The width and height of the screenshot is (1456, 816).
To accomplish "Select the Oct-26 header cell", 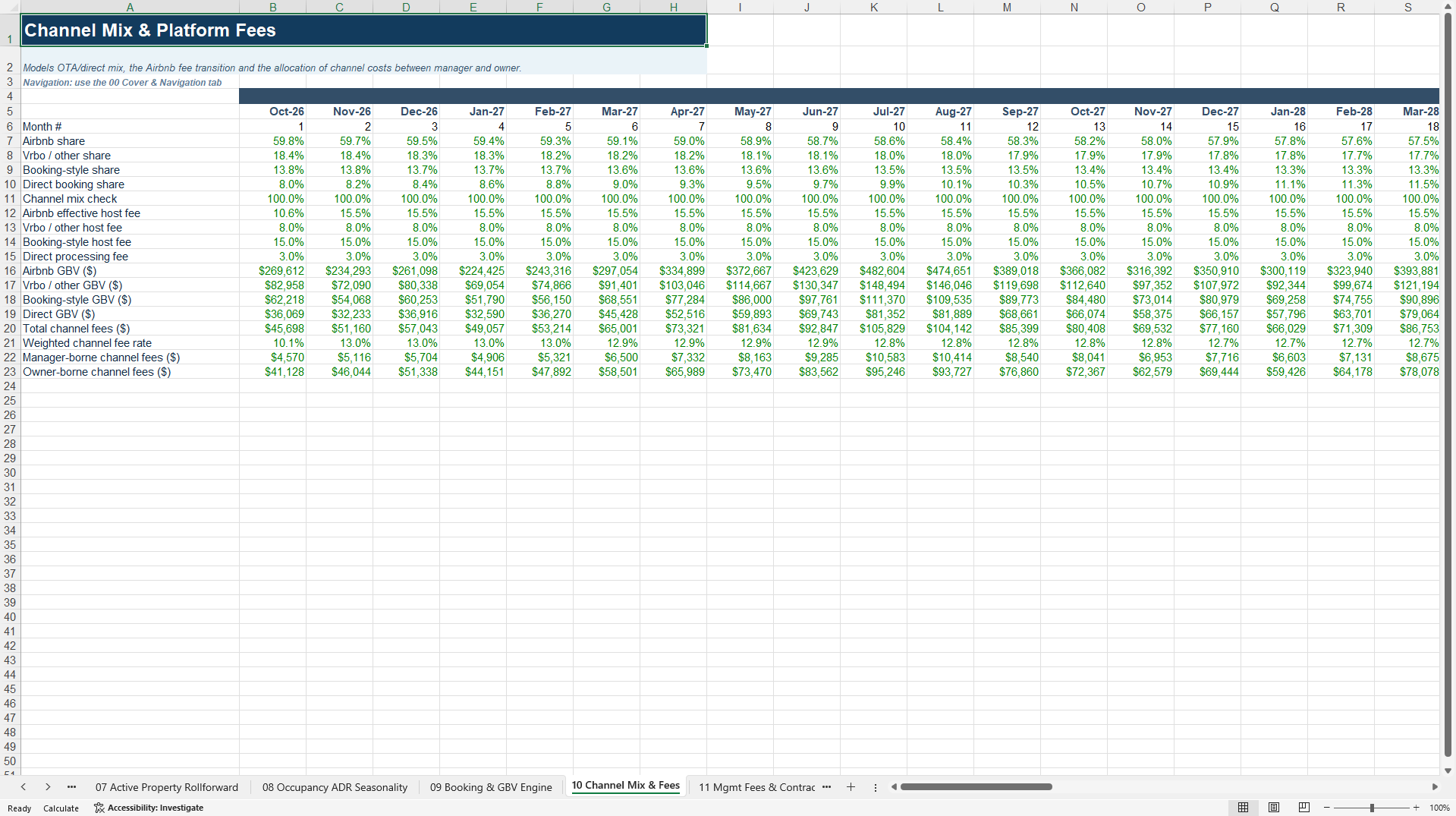I will coord(273,112).
